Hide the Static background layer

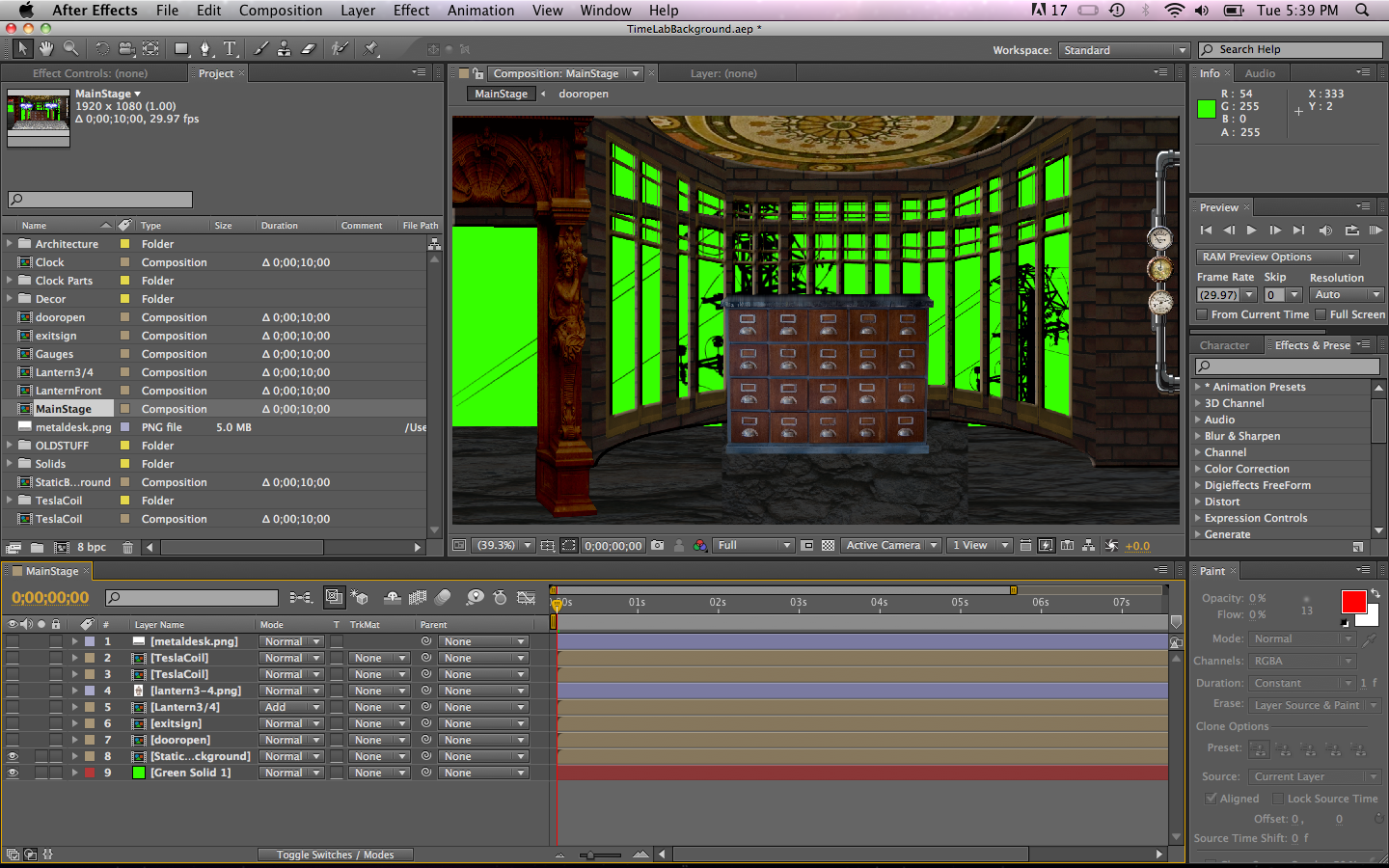13,756
